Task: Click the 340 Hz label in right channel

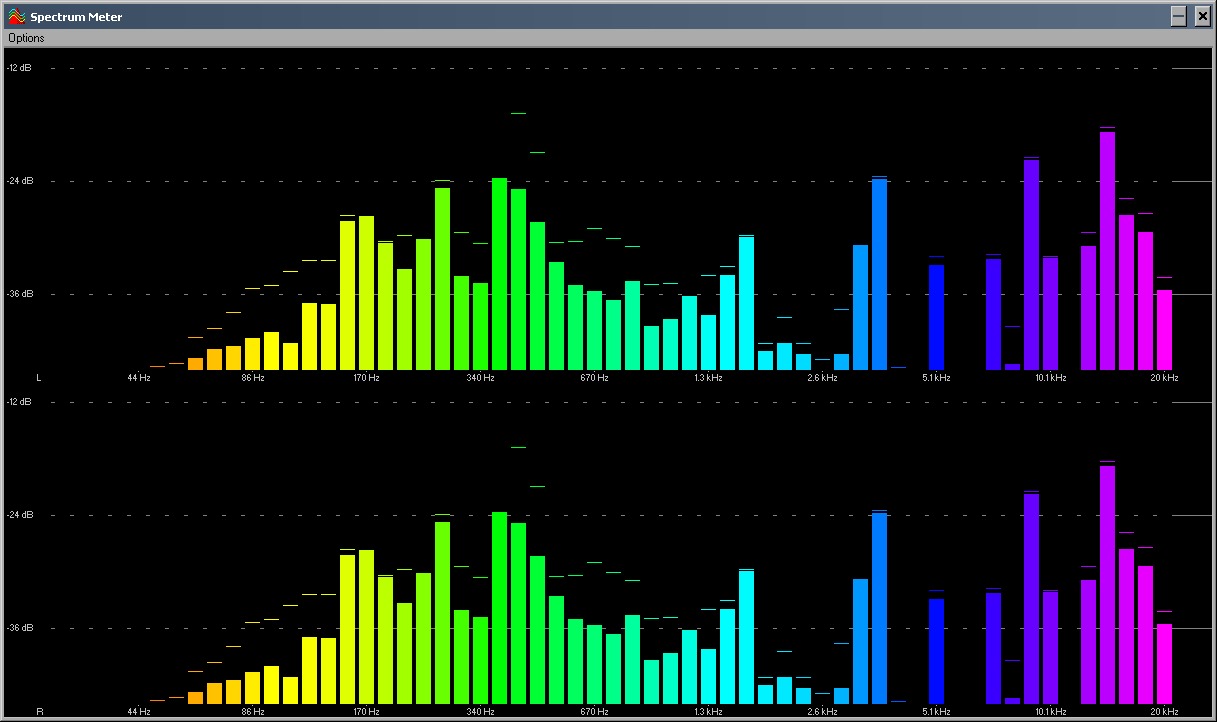Action: (x=480, y=712)
